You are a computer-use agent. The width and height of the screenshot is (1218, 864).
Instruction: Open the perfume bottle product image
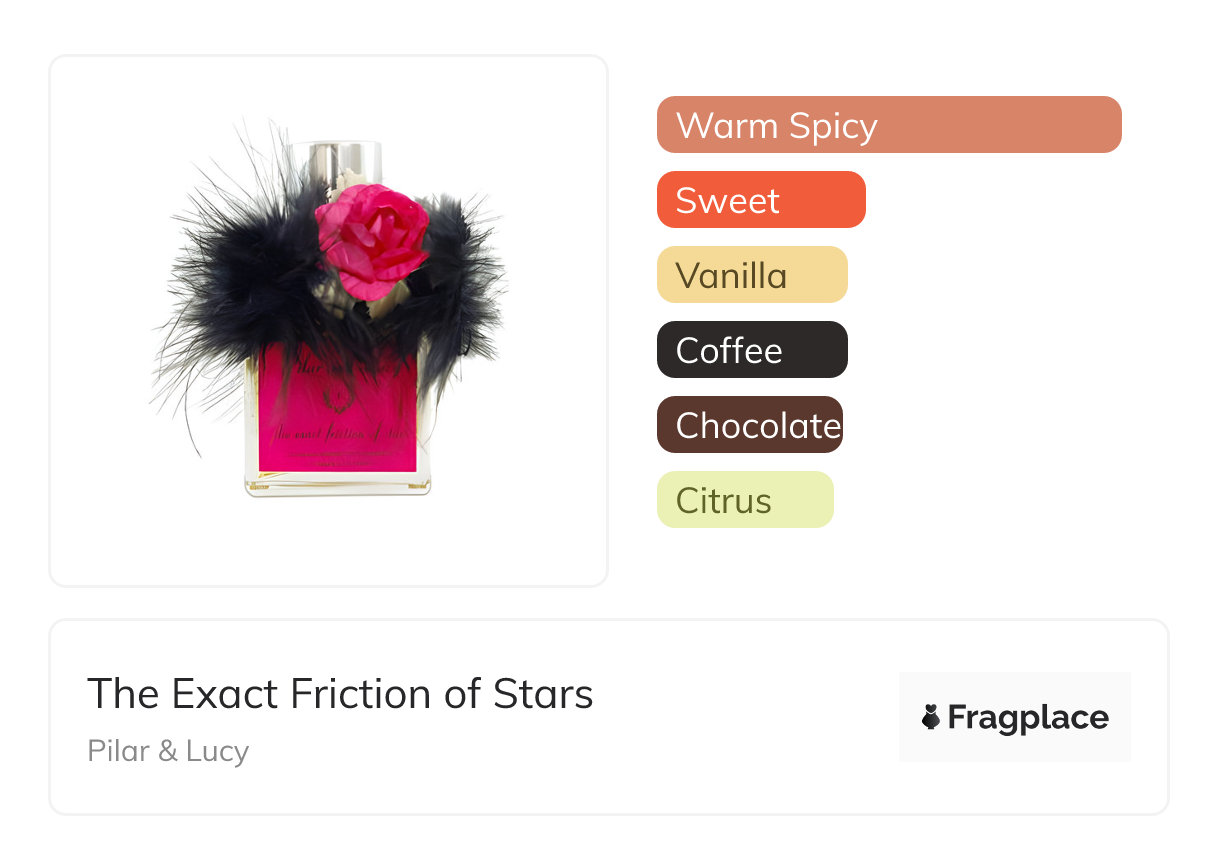[x=328, y=320]
